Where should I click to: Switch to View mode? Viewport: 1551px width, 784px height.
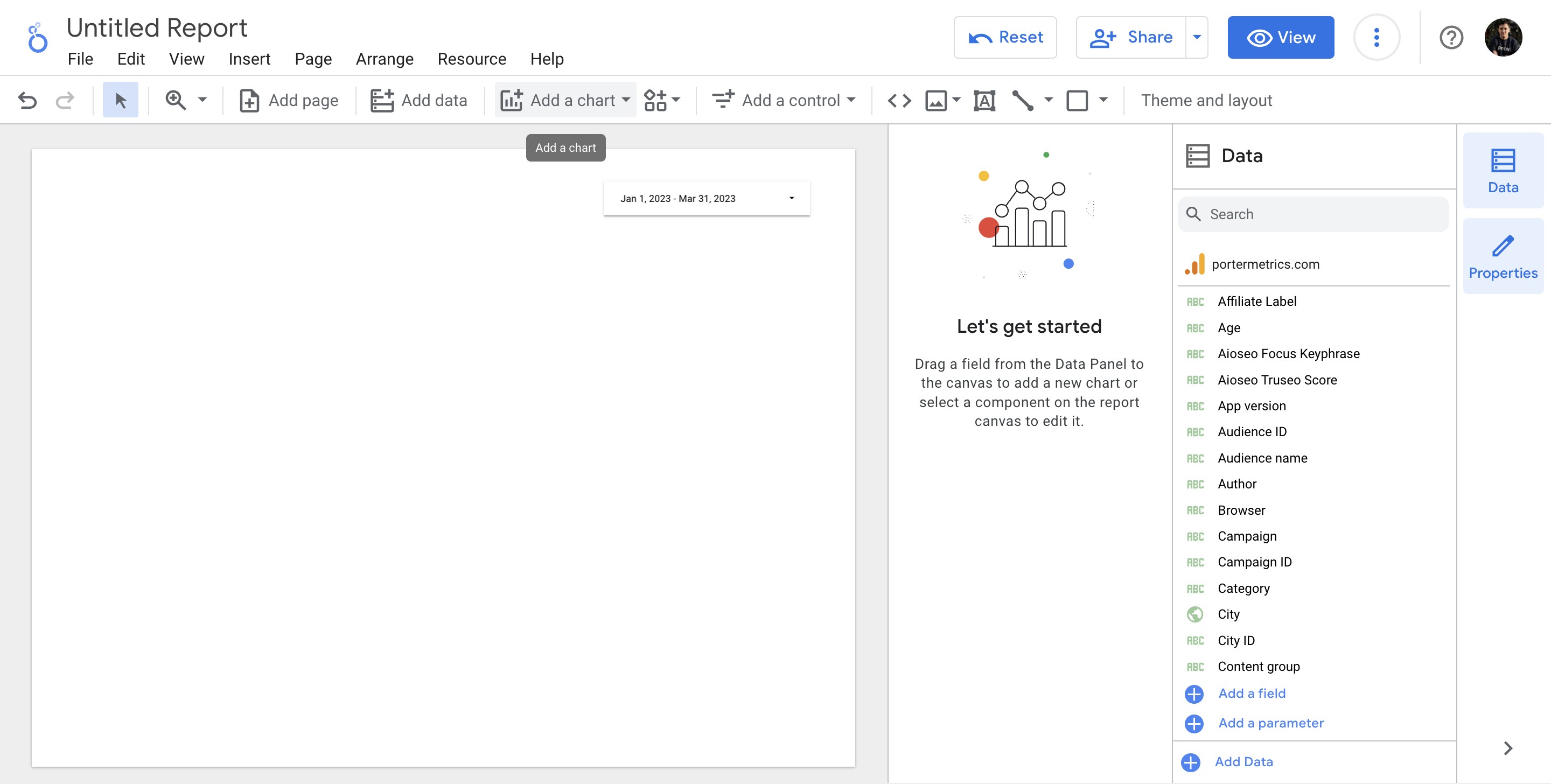pos(1281,37)
